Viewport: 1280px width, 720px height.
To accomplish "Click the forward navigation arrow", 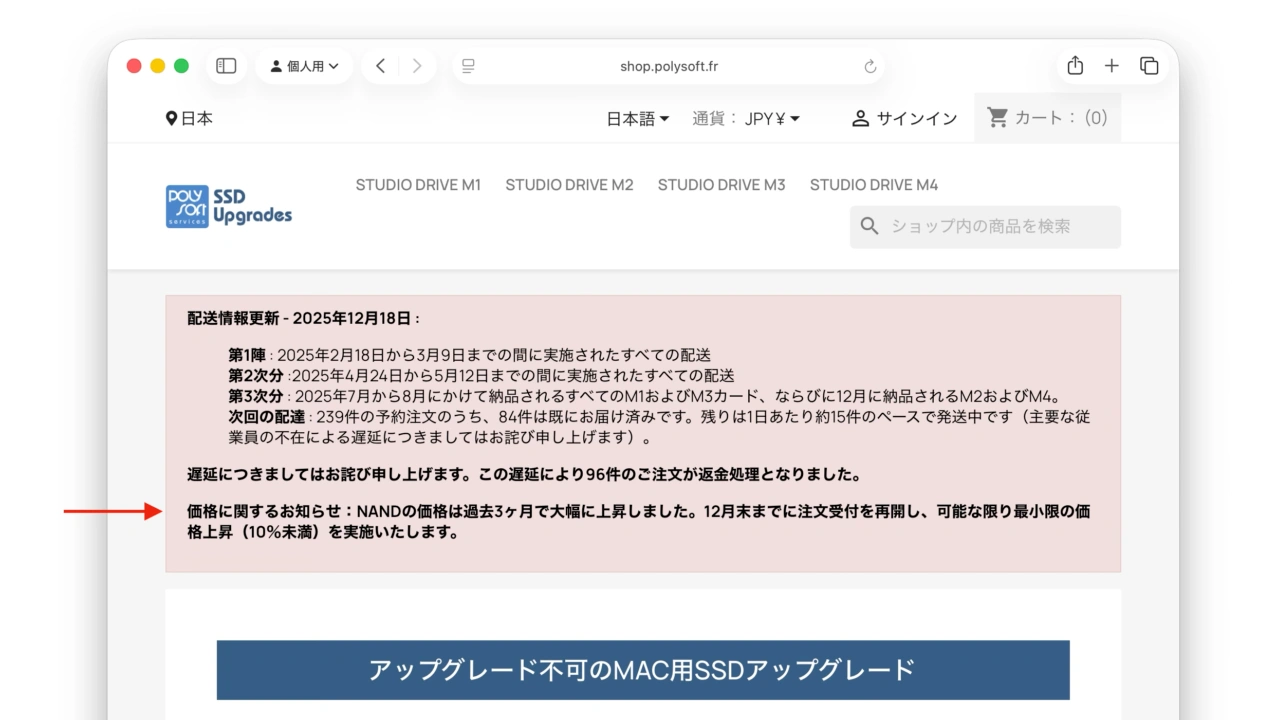I will click(x=417, y=66).
